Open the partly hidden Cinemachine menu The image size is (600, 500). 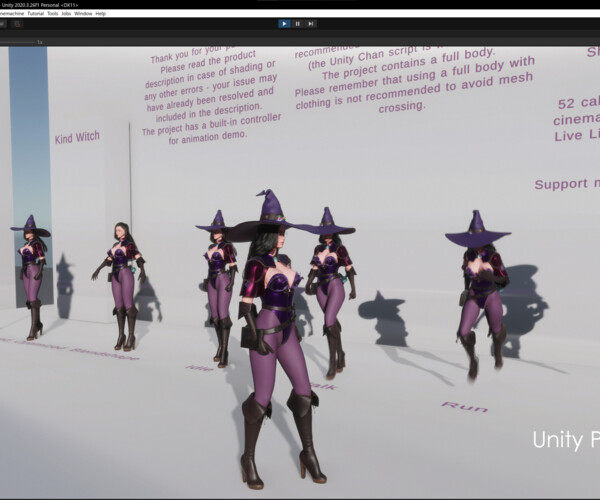(x=12, y=13)
